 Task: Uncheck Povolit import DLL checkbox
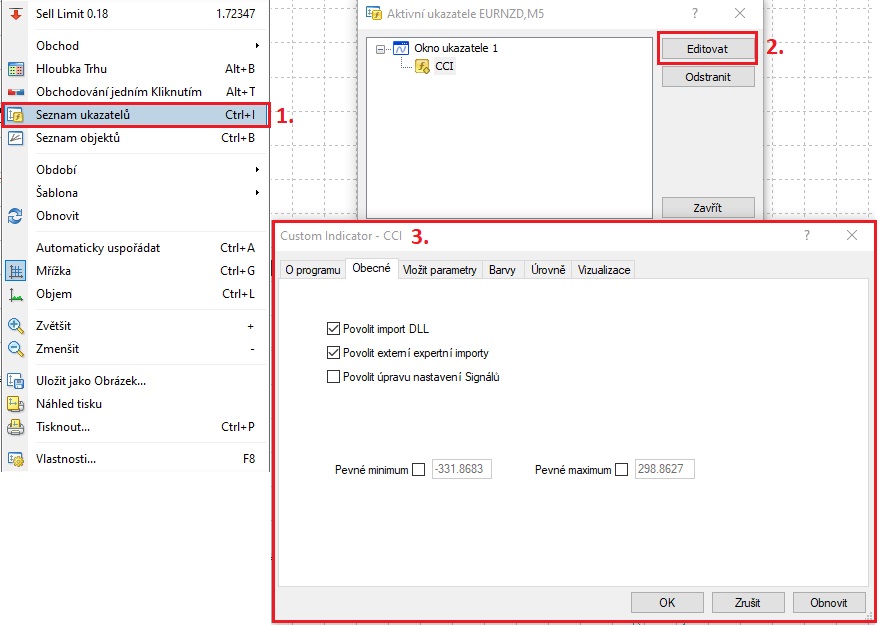pos(333,328)
